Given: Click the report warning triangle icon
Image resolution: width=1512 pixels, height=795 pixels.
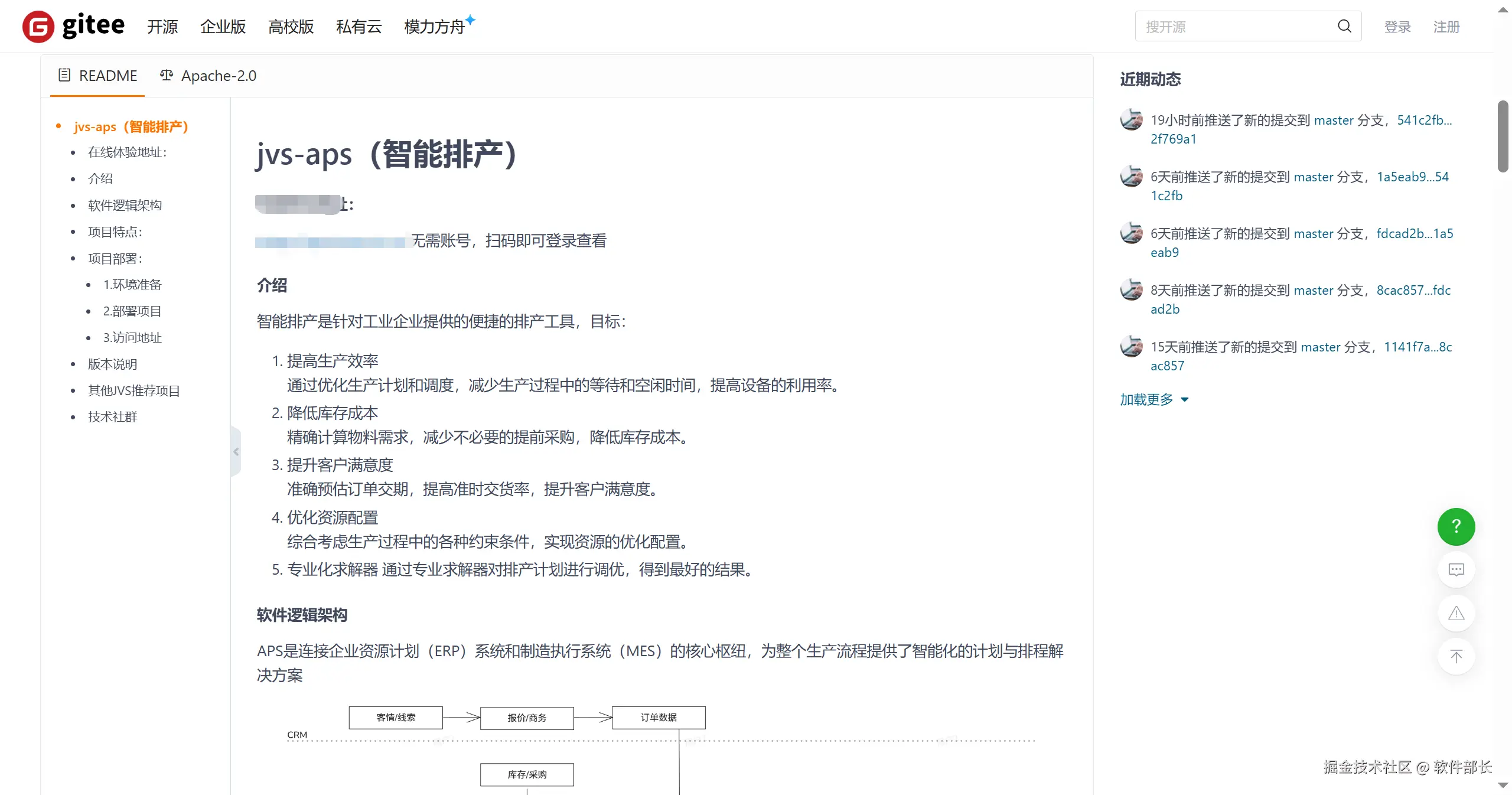Looking at the screenshot, I should pos(1456,613).
